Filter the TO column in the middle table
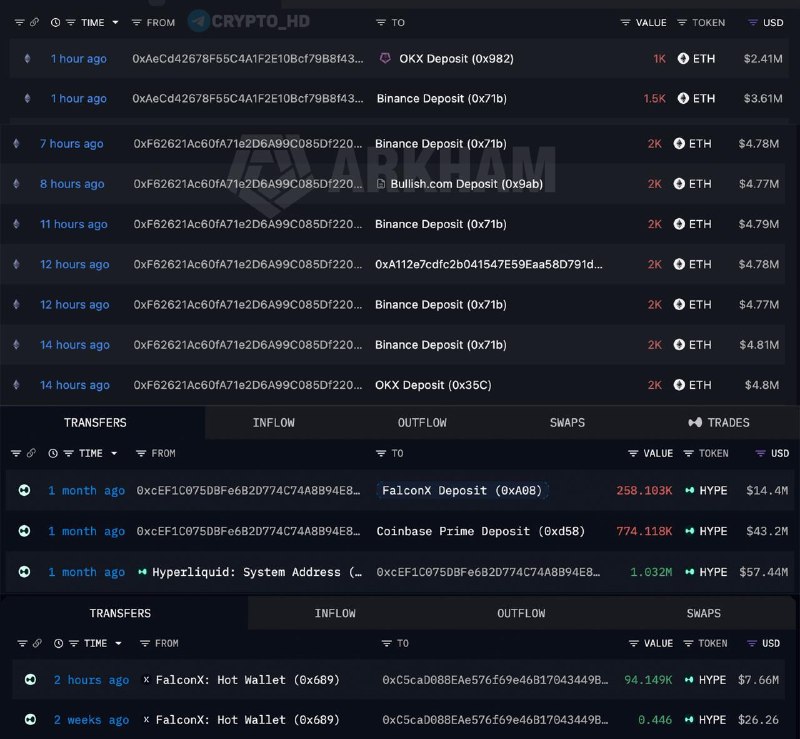This screenshot has width=800, height=739. (381, 453)
